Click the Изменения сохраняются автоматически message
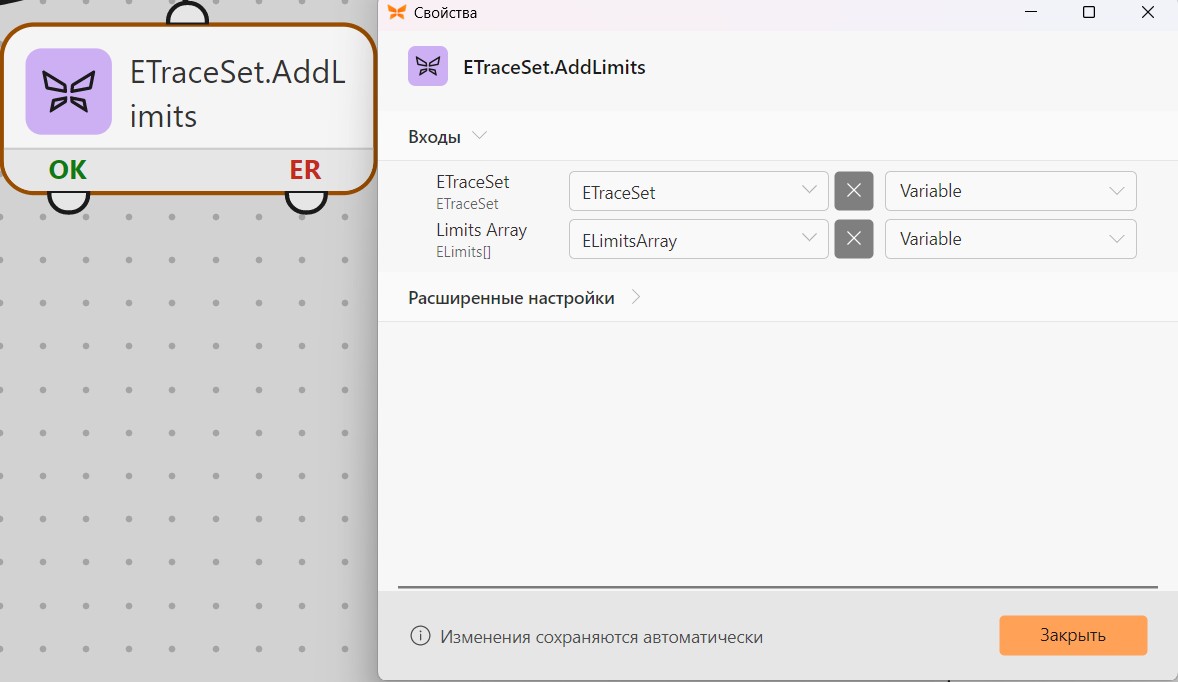This screenshot has width=1178, height=682. 601,637
